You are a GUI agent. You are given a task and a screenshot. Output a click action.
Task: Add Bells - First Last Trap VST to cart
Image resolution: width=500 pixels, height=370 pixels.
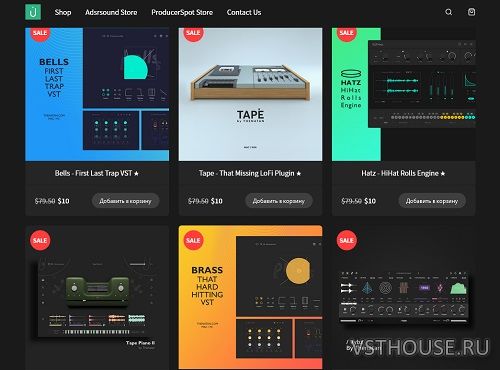125,201
